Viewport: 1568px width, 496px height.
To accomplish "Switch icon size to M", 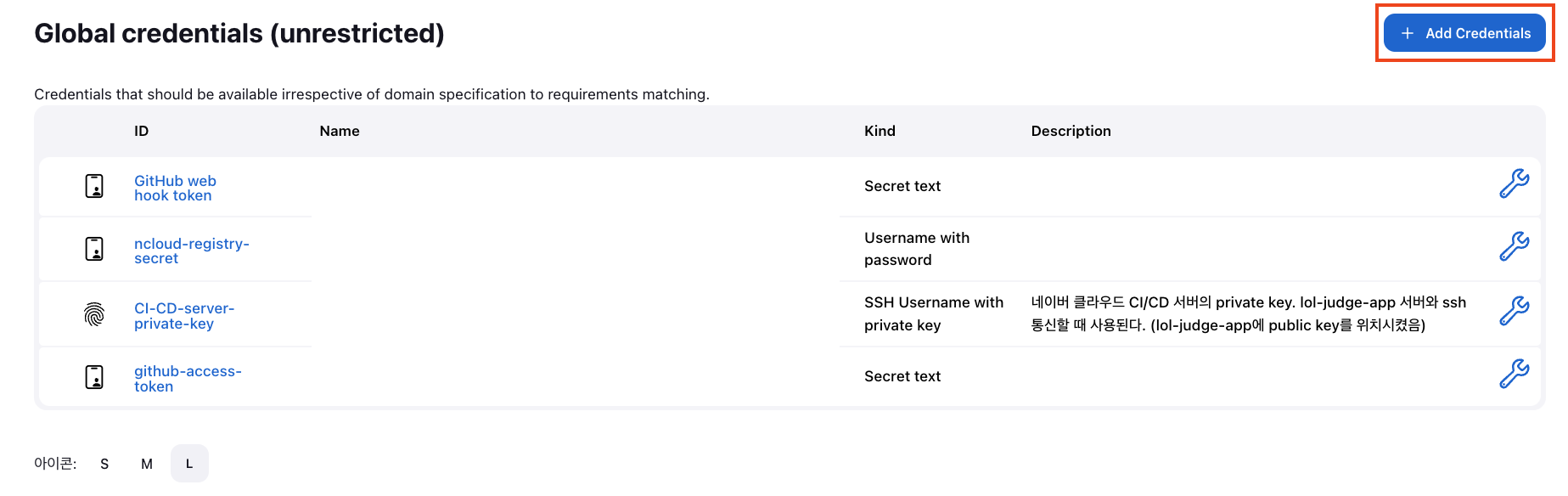I will [x=147, y=464].
